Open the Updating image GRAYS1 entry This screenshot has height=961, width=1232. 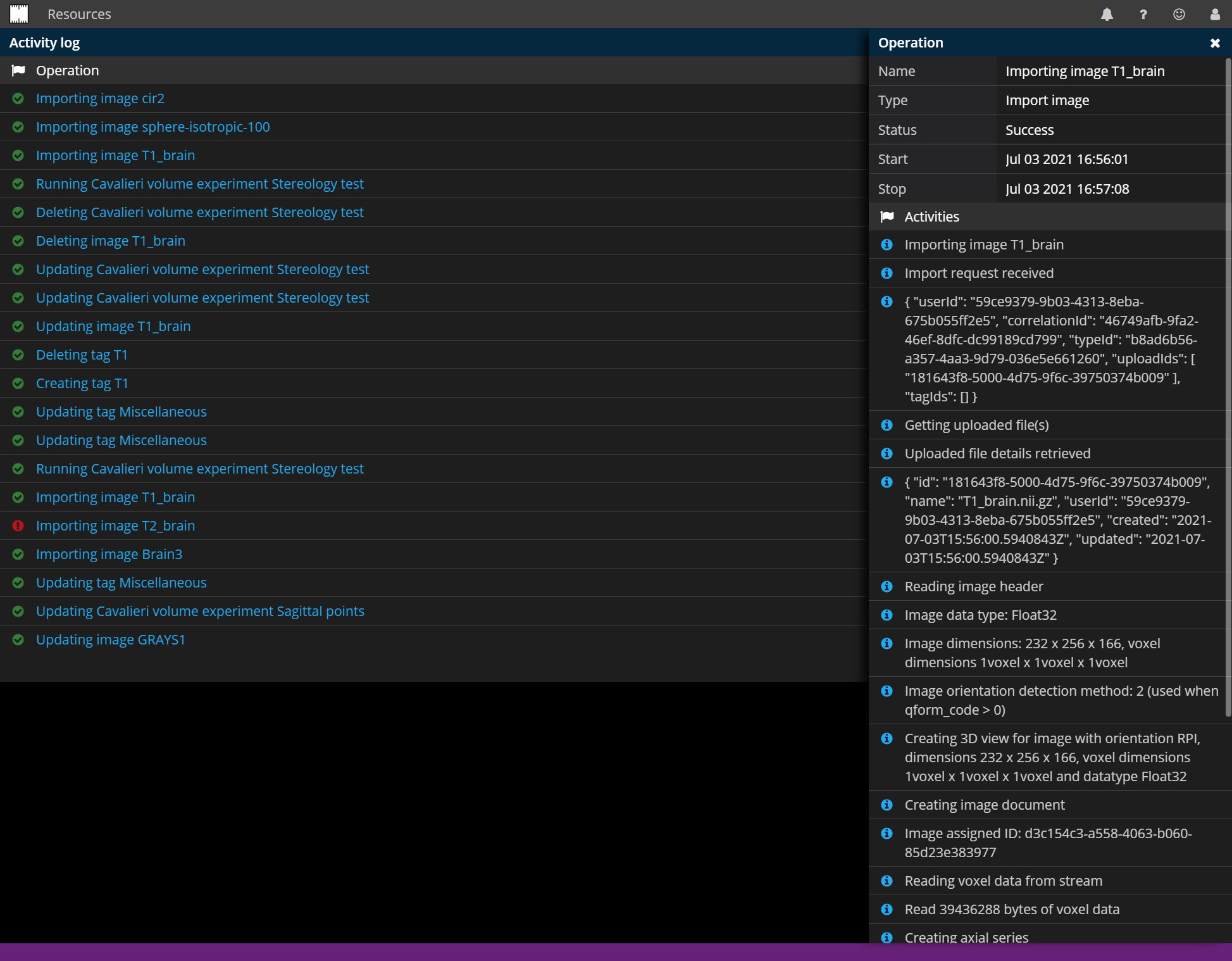click(x=111, y=639)
